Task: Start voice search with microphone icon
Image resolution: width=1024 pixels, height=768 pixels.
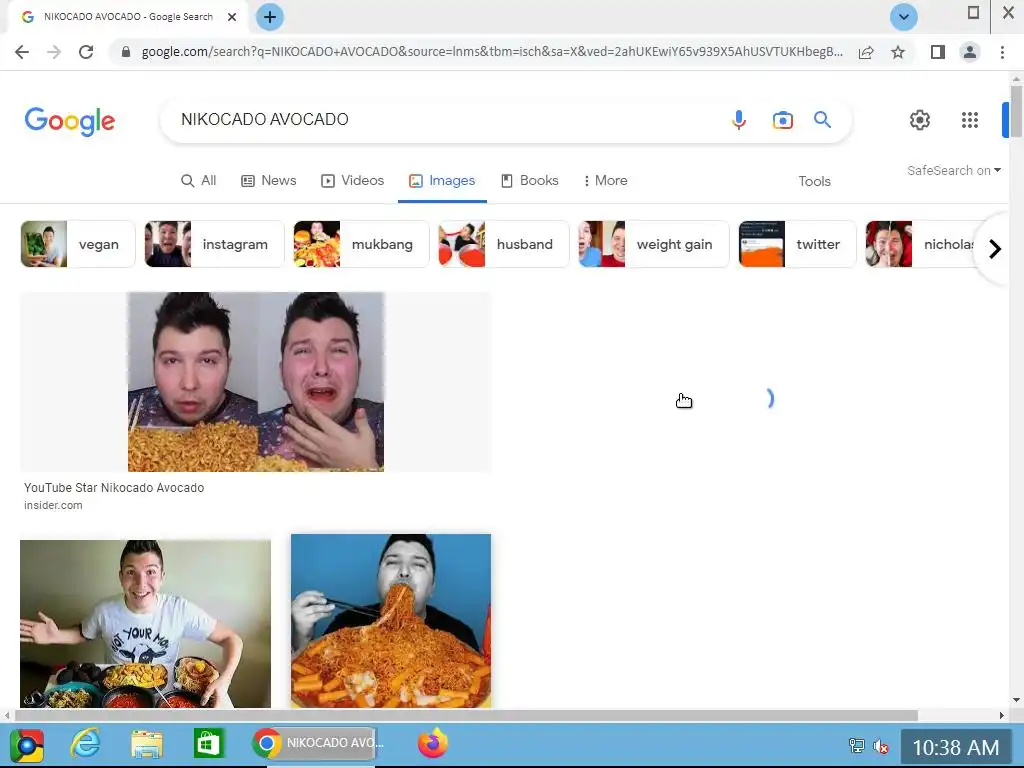Action: coord(739,120)
